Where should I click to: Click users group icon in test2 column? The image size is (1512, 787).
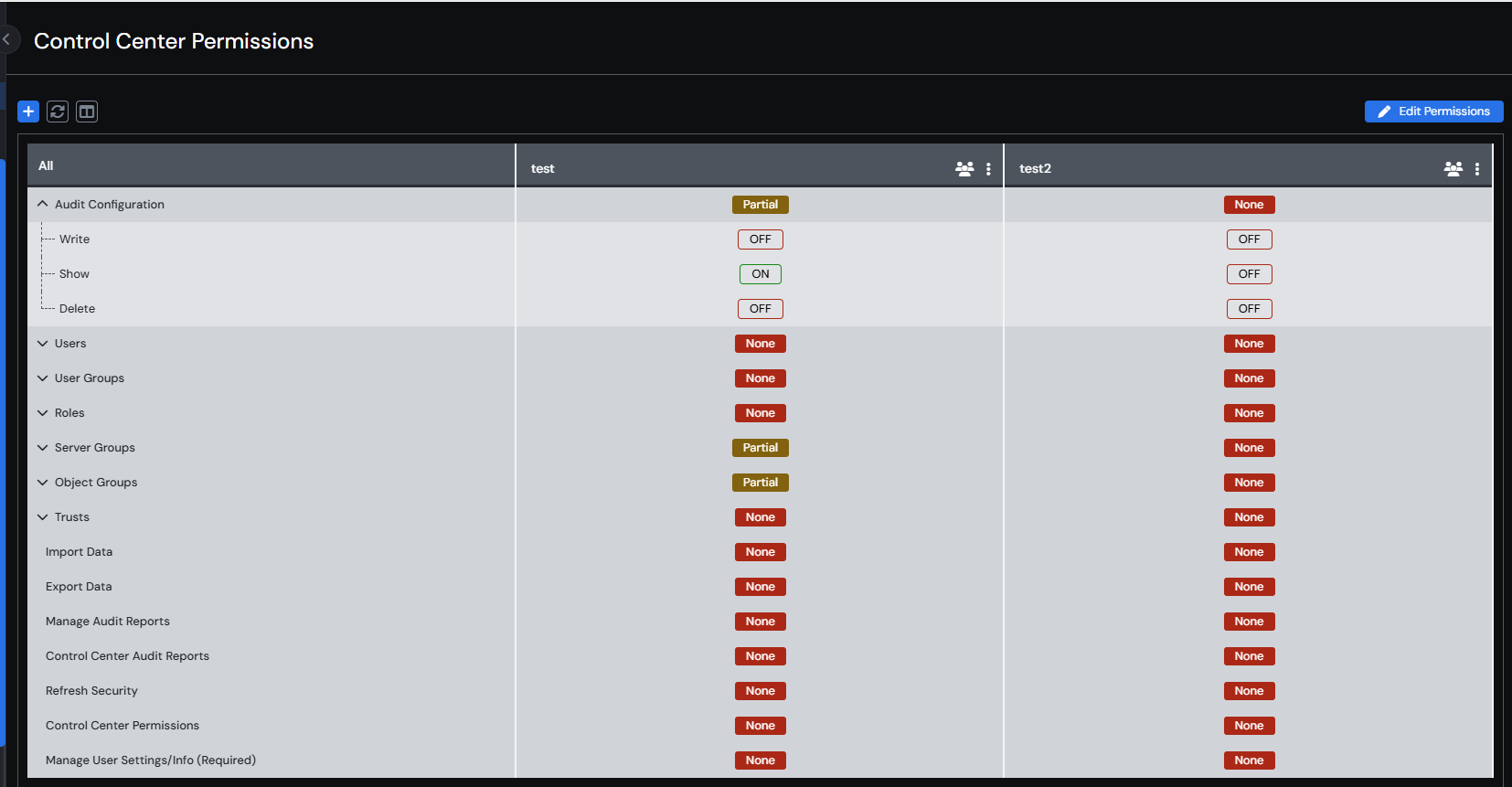(1453, 168)
